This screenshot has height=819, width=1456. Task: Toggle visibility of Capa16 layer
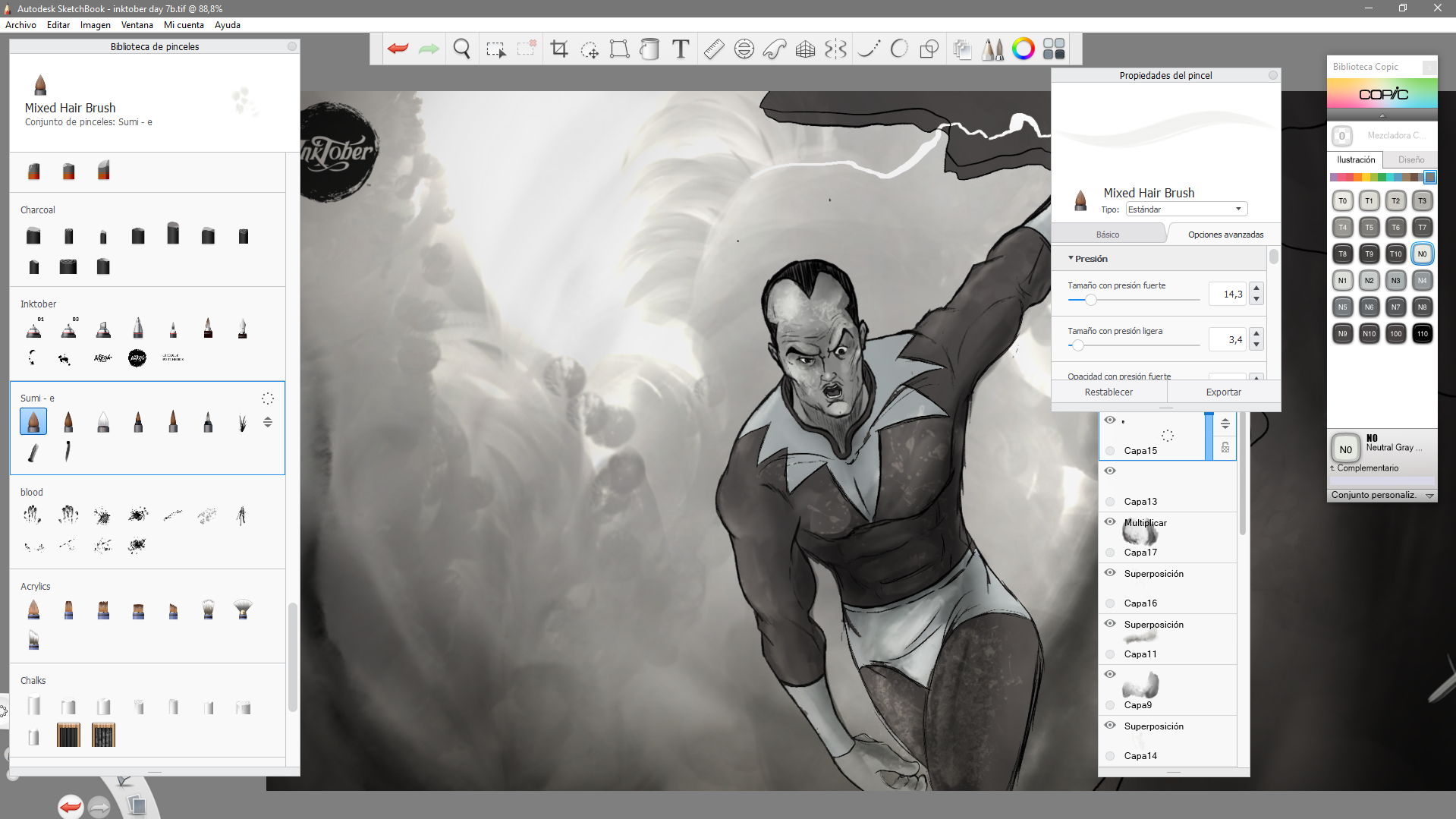1110,573
